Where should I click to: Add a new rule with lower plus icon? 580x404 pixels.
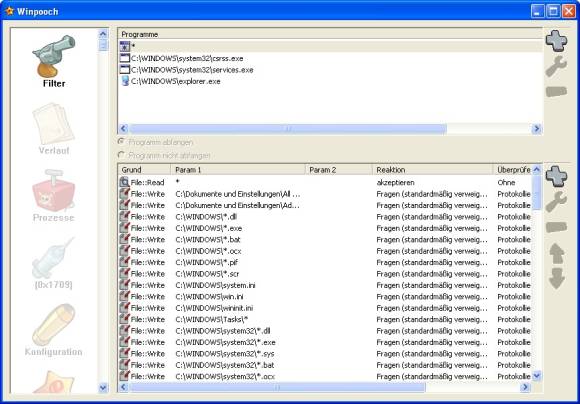556,176
